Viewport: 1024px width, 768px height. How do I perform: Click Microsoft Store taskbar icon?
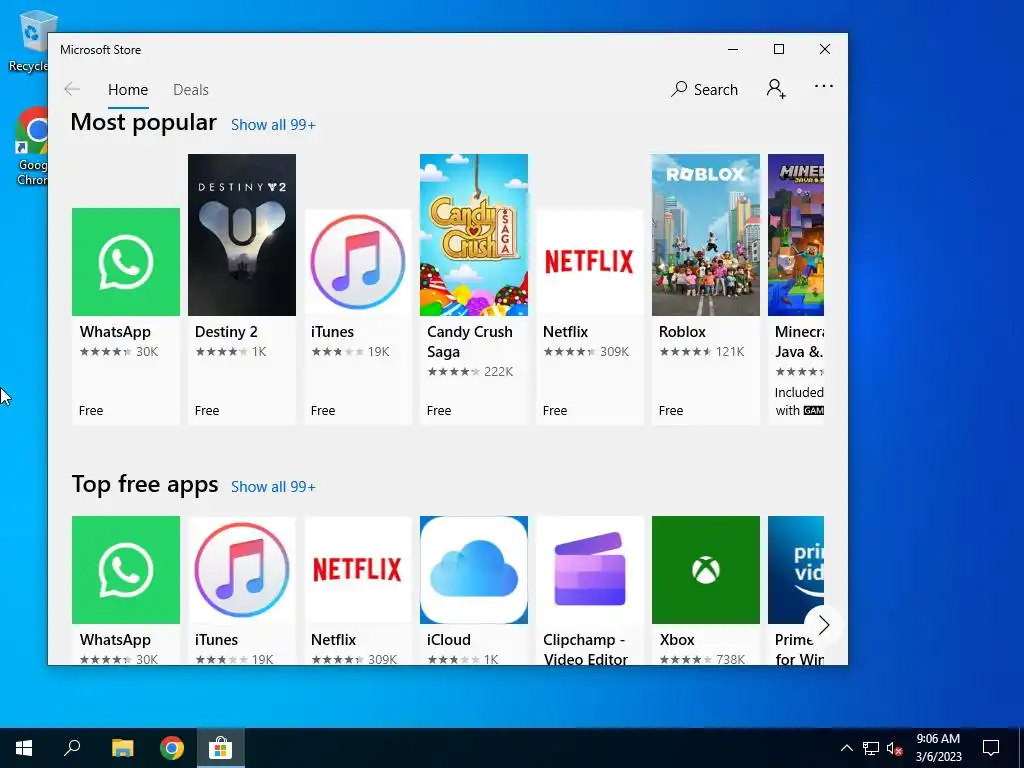click(221, 748)
